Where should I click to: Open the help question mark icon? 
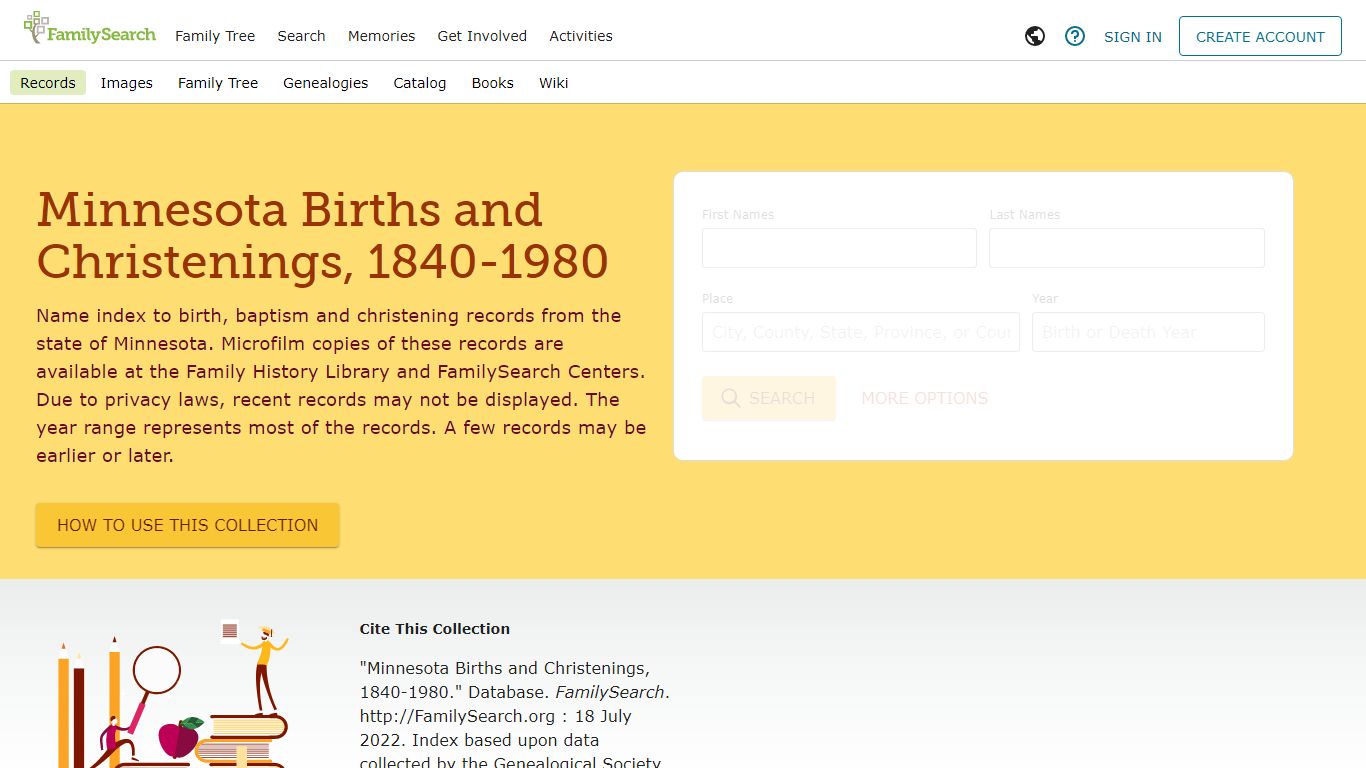tap(1075, 36)
